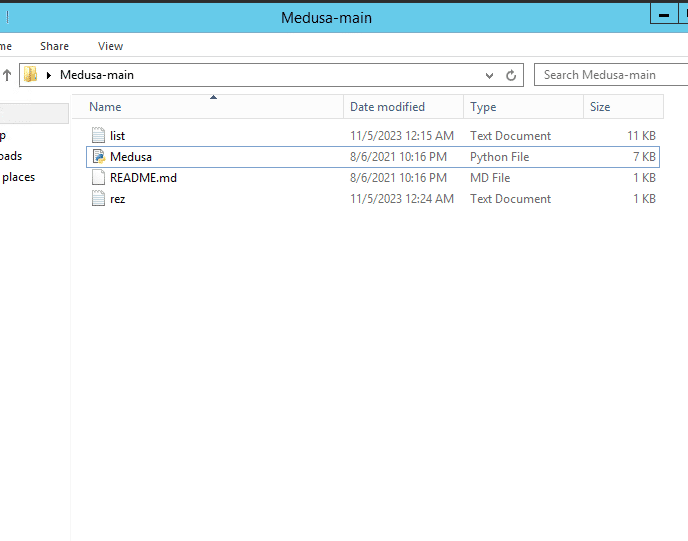Click the '7 KB' size cell
This screenshot has height=541, width=688.
pyautogui.click(x=645, y=157)
